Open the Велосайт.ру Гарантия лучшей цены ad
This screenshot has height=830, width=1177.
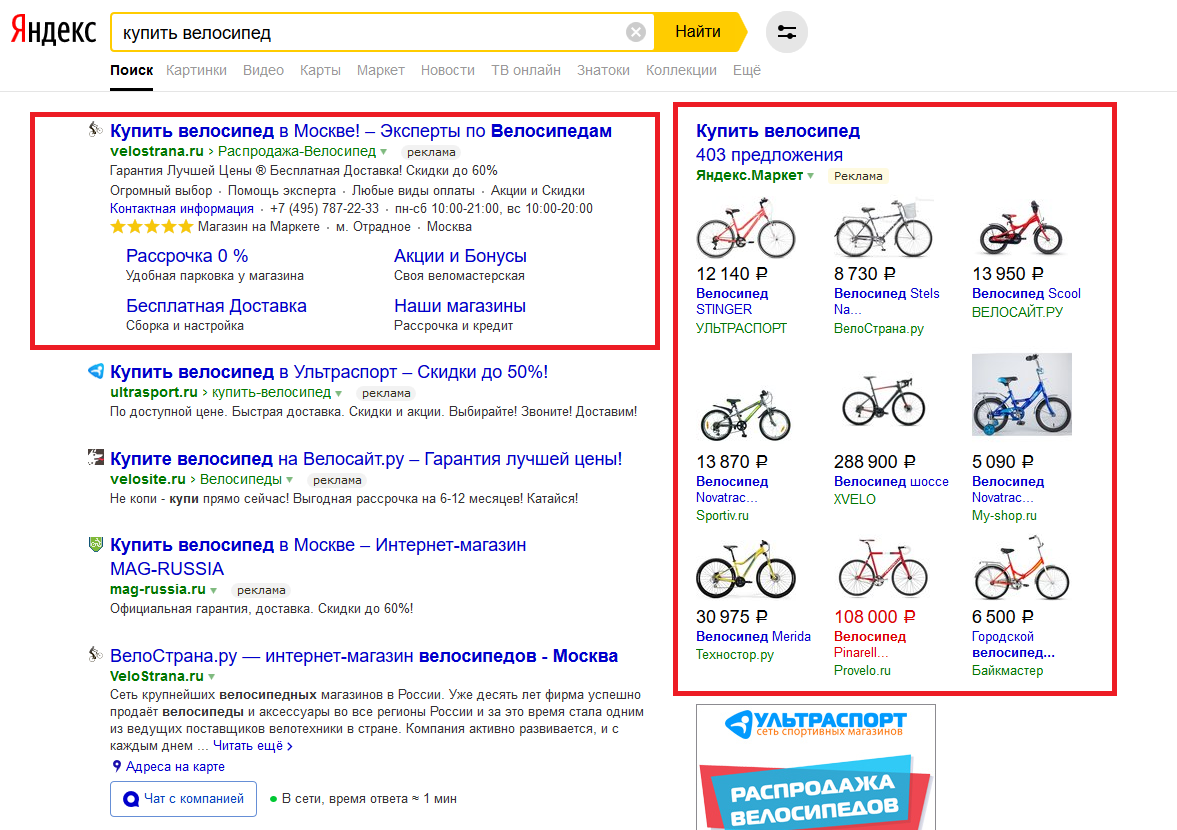(x=366, y=459)
